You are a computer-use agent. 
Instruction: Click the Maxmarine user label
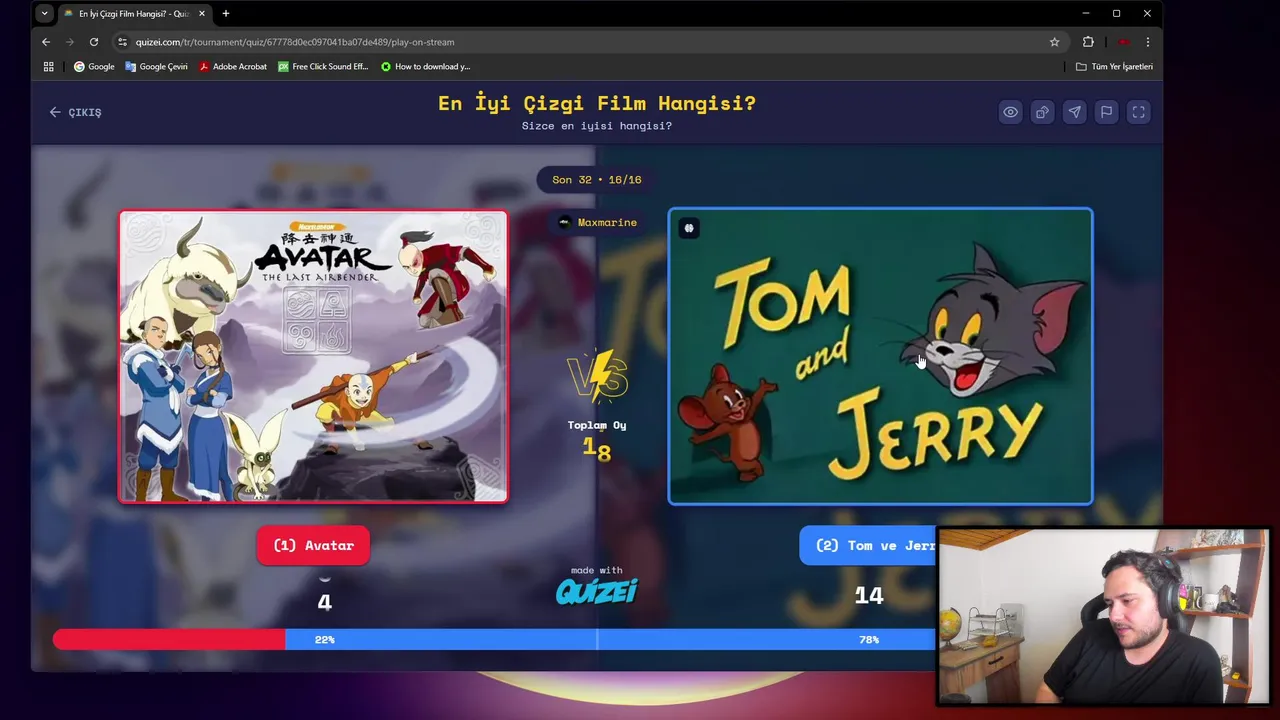point(598,222)
